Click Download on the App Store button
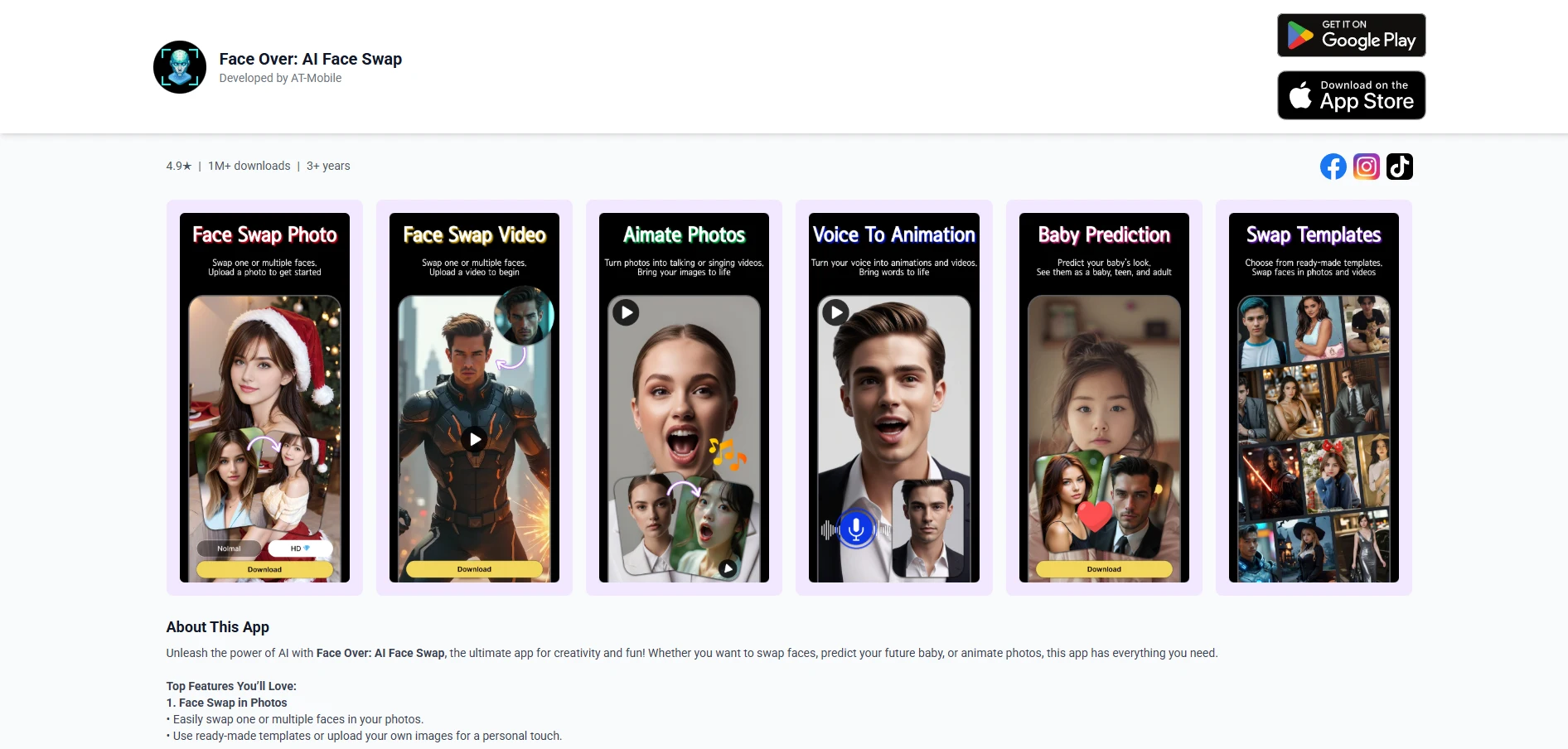The height and width of the screenshot is (749, 1568). (1351, 95)
